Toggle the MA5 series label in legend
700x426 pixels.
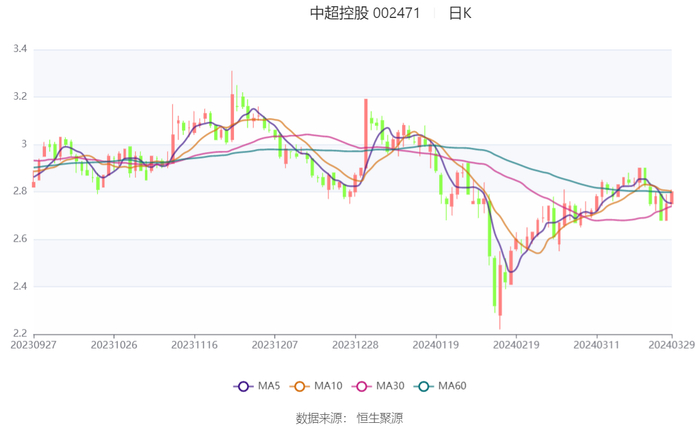click(269, 386)
